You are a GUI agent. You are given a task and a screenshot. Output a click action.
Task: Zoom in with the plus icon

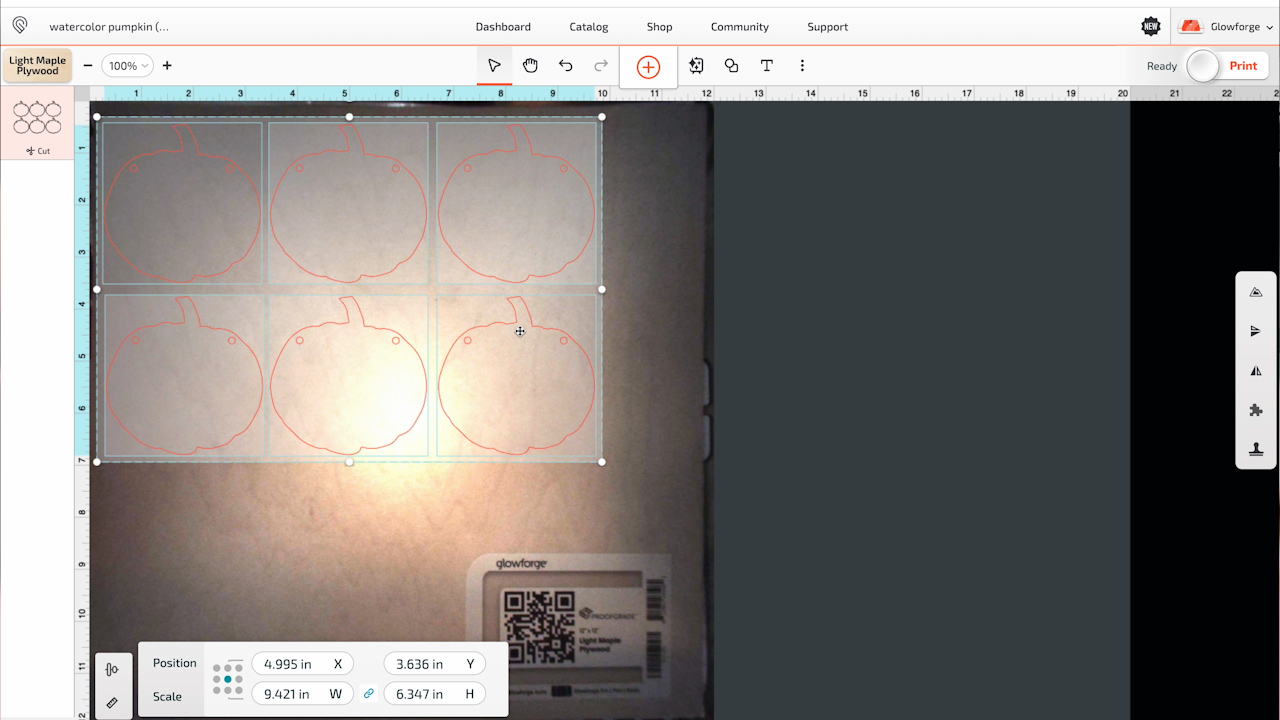(167, 66)
